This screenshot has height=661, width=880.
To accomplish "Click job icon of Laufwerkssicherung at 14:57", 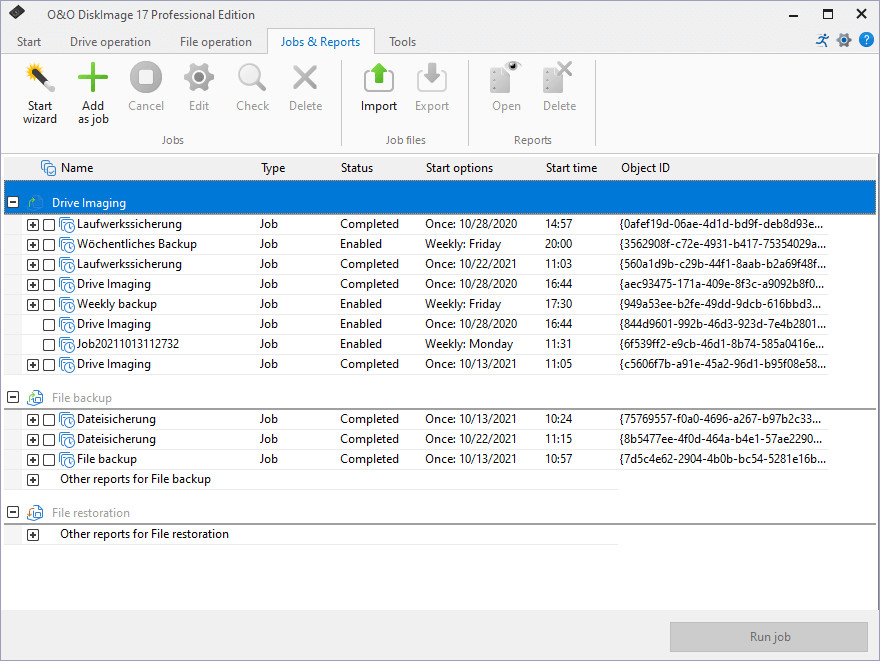I will [67, 224].
